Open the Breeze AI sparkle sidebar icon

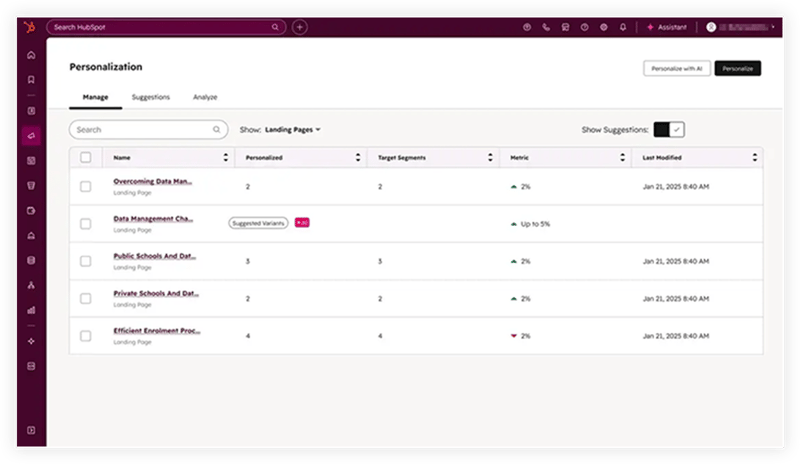[31, 341]
